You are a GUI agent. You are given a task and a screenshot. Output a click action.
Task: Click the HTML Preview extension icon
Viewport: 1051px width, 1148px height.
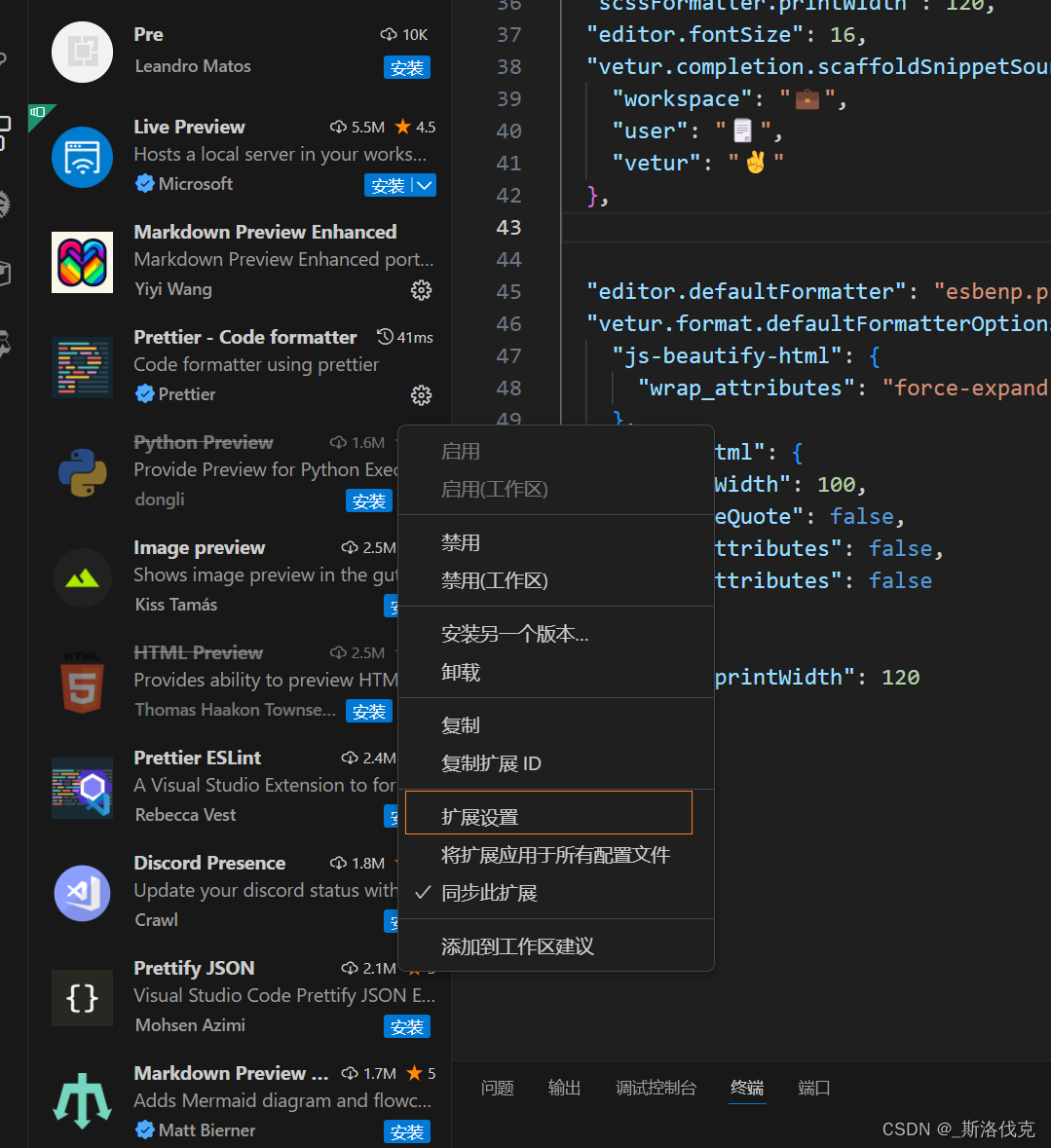coord(82,683)
